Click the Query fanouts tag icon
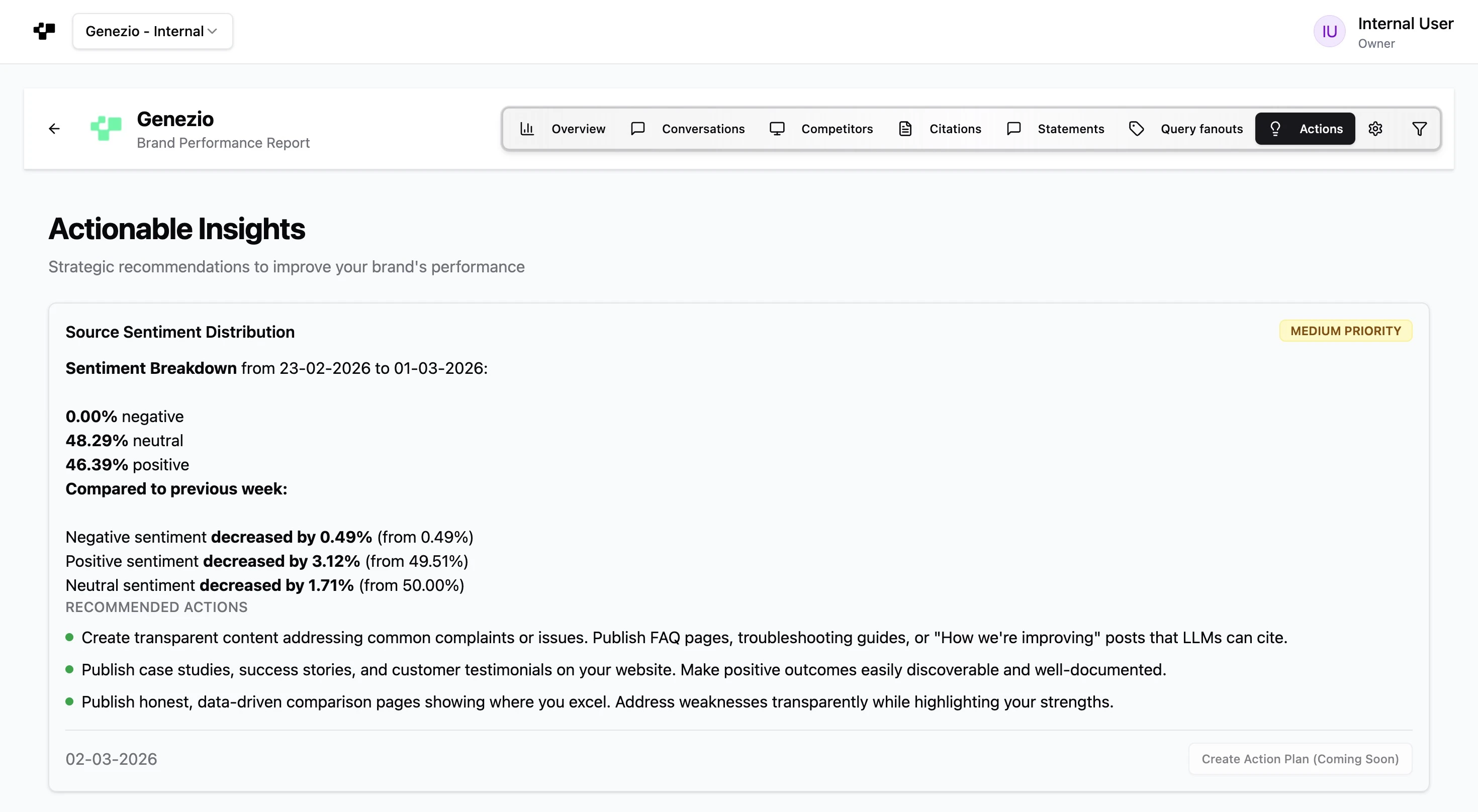Screen dimensions: 1478x812 point(1137,129)
